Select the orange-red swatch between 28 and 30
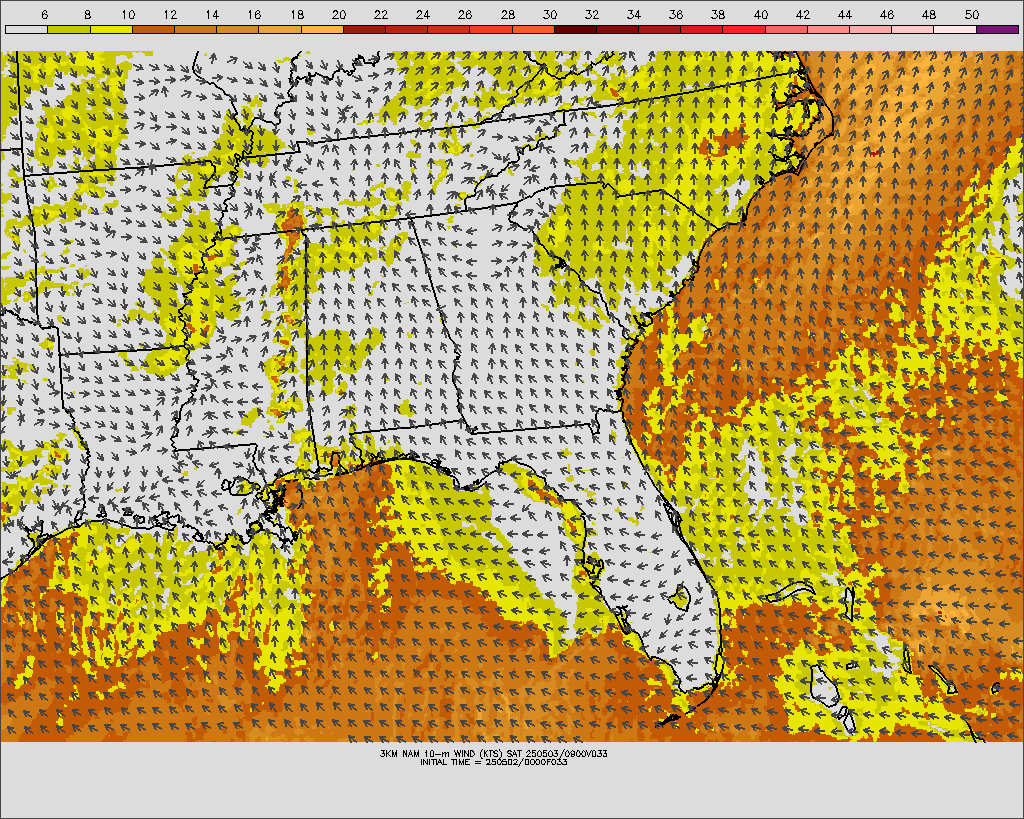 pos(533,29)
